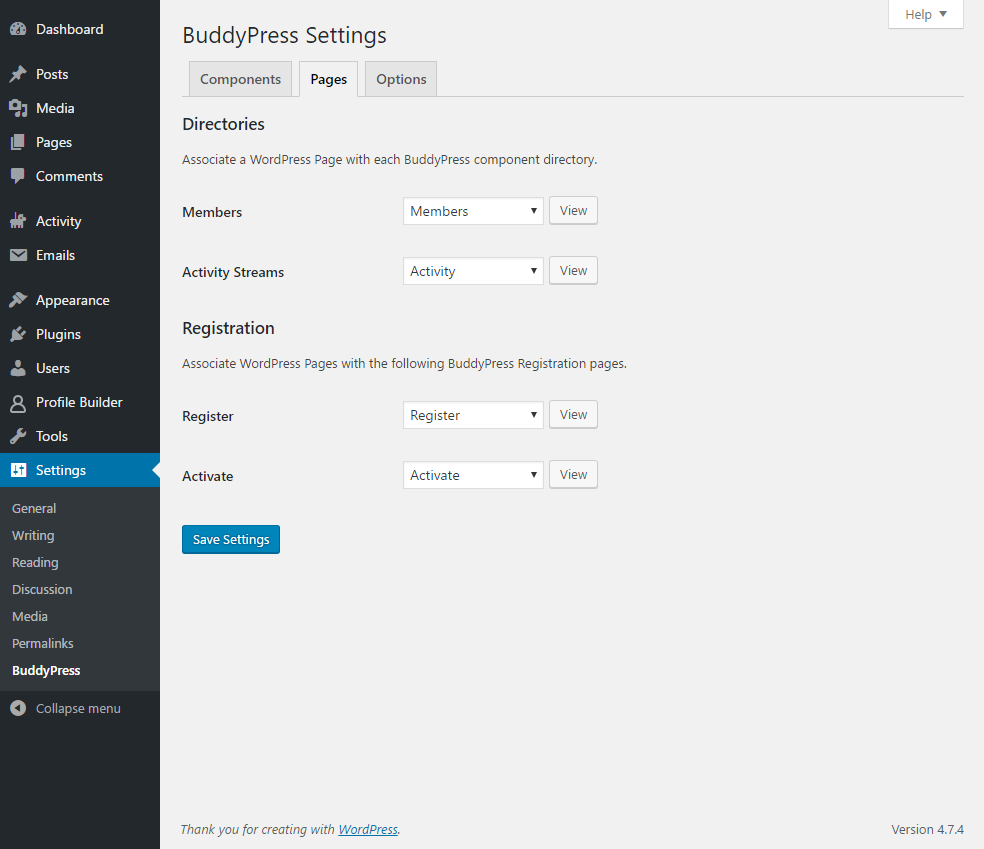Open BuddyPress settings submenu

pos(46,670)
